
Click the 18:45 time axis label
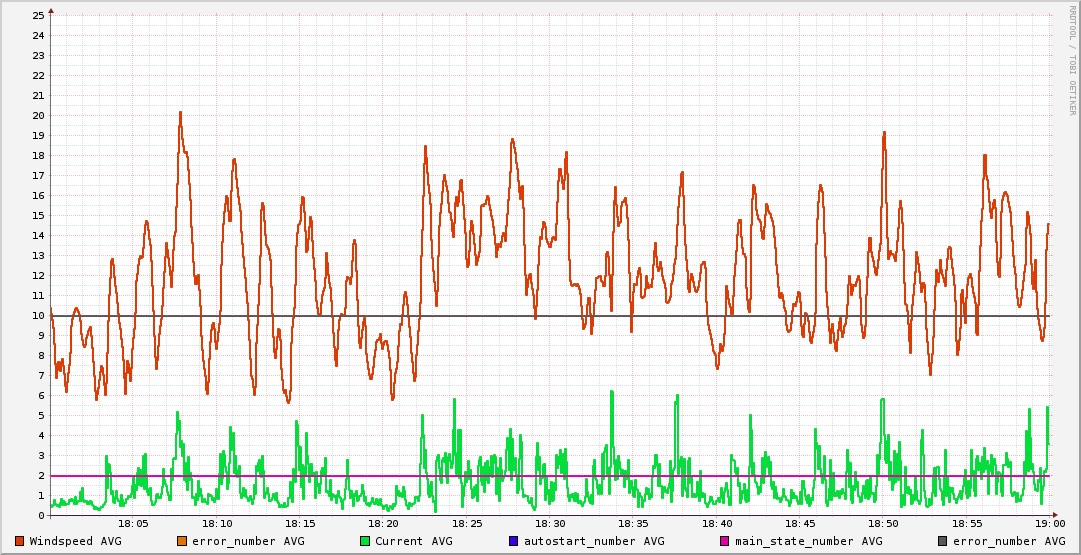[x=800, y=524]
